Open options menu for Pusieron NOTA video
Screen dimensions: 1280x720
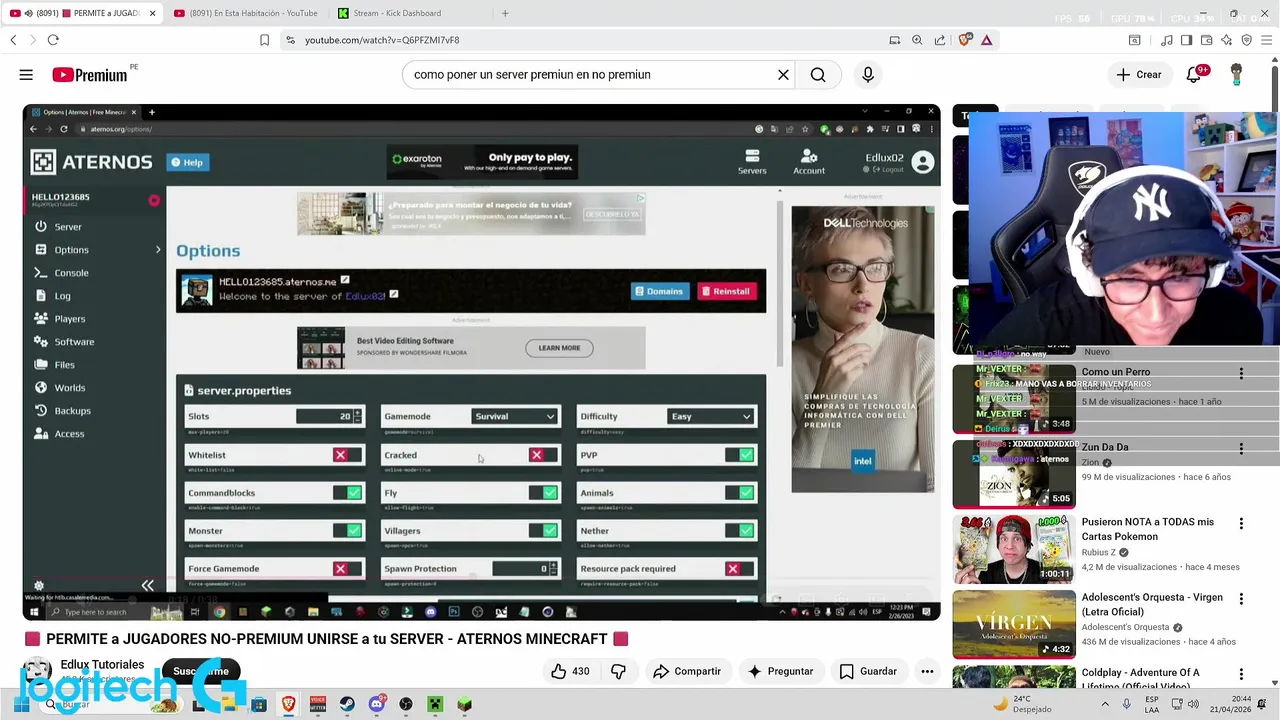1241,523
